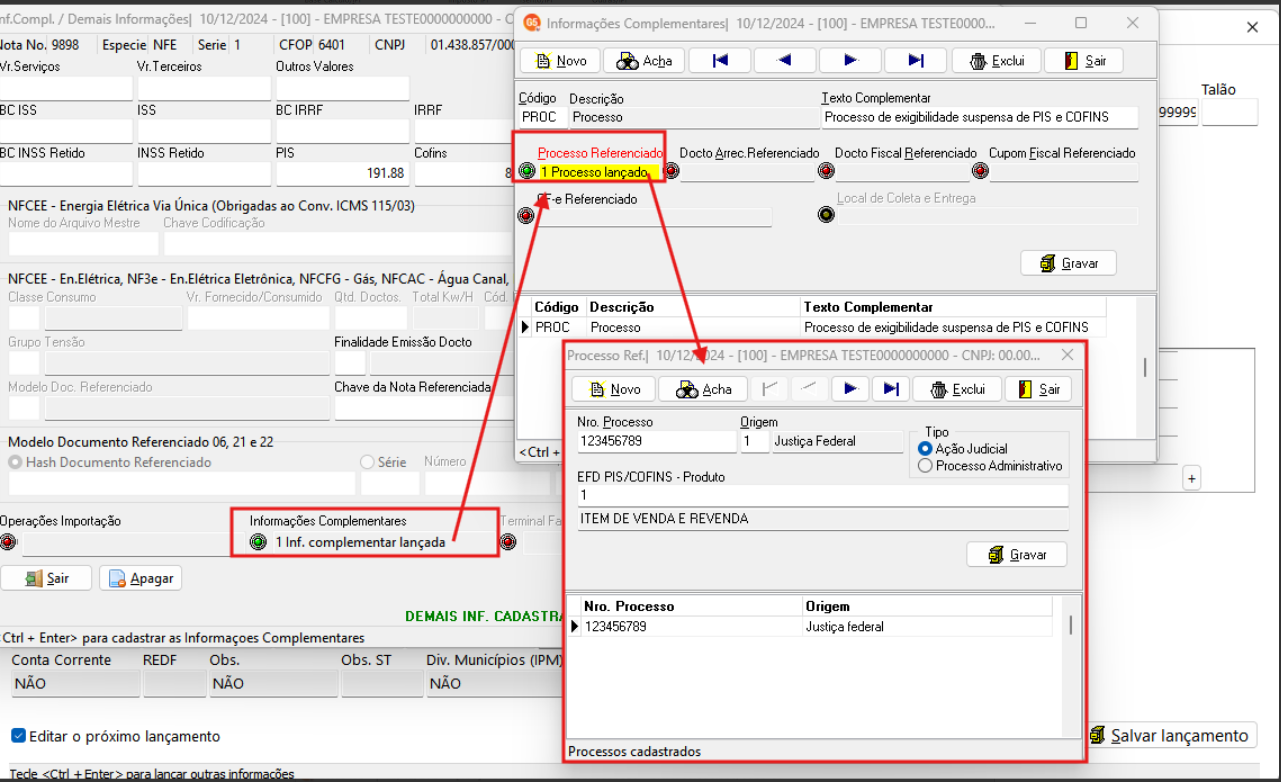Click Salvar lançamento button
1281x782 pixels.
point(1170,736)
